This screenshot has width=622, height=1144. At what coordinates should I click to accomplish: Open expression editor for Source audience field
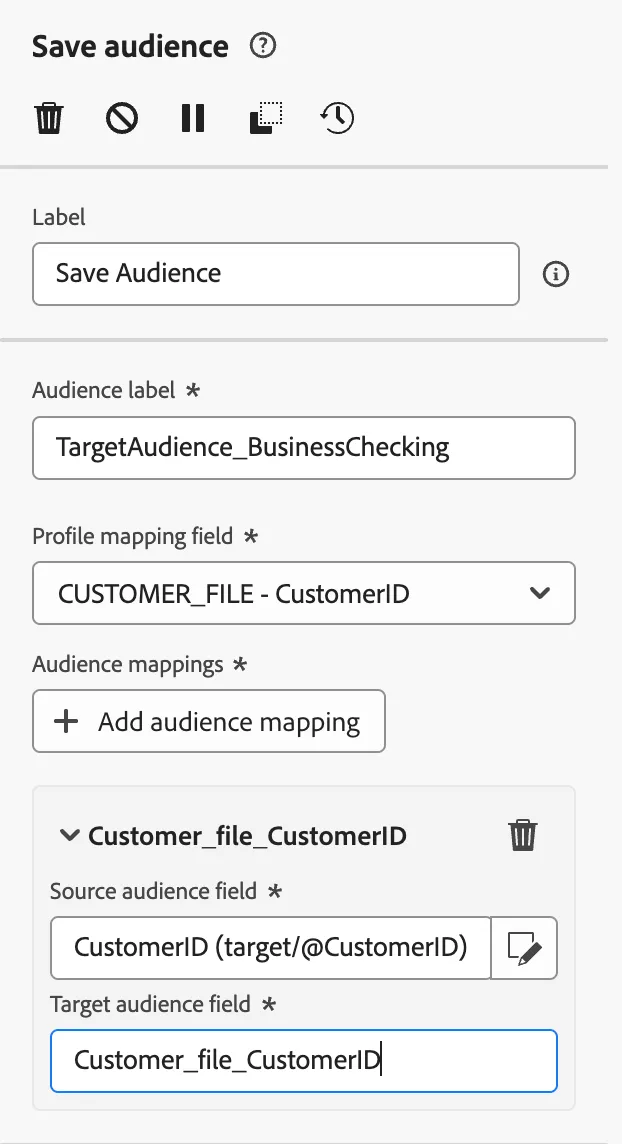524,948
